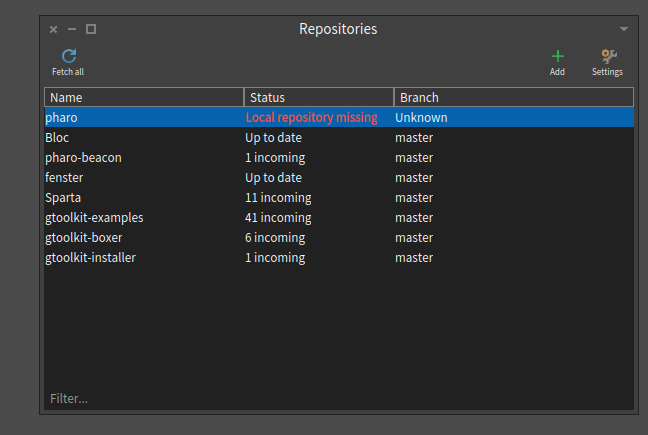Click the '41 incoming' status cell

[x=278, y=218]
